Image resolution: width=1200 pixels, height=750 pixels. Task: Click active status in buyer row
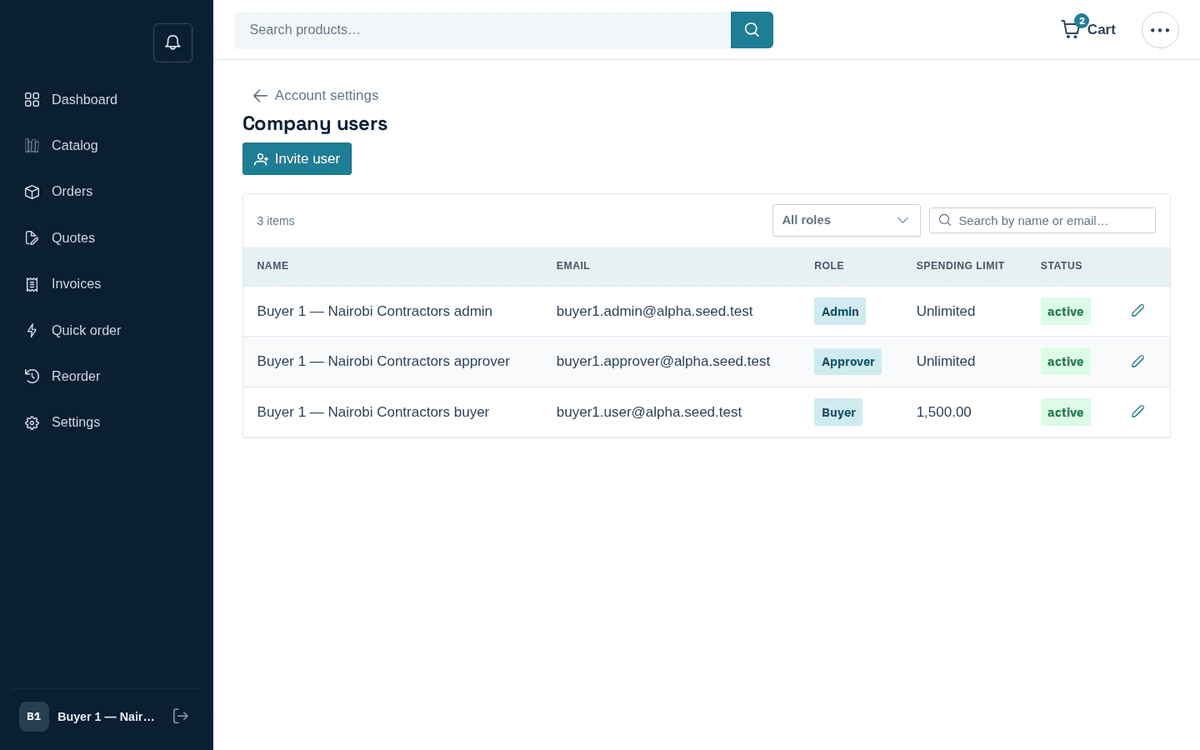[1065, 412]
